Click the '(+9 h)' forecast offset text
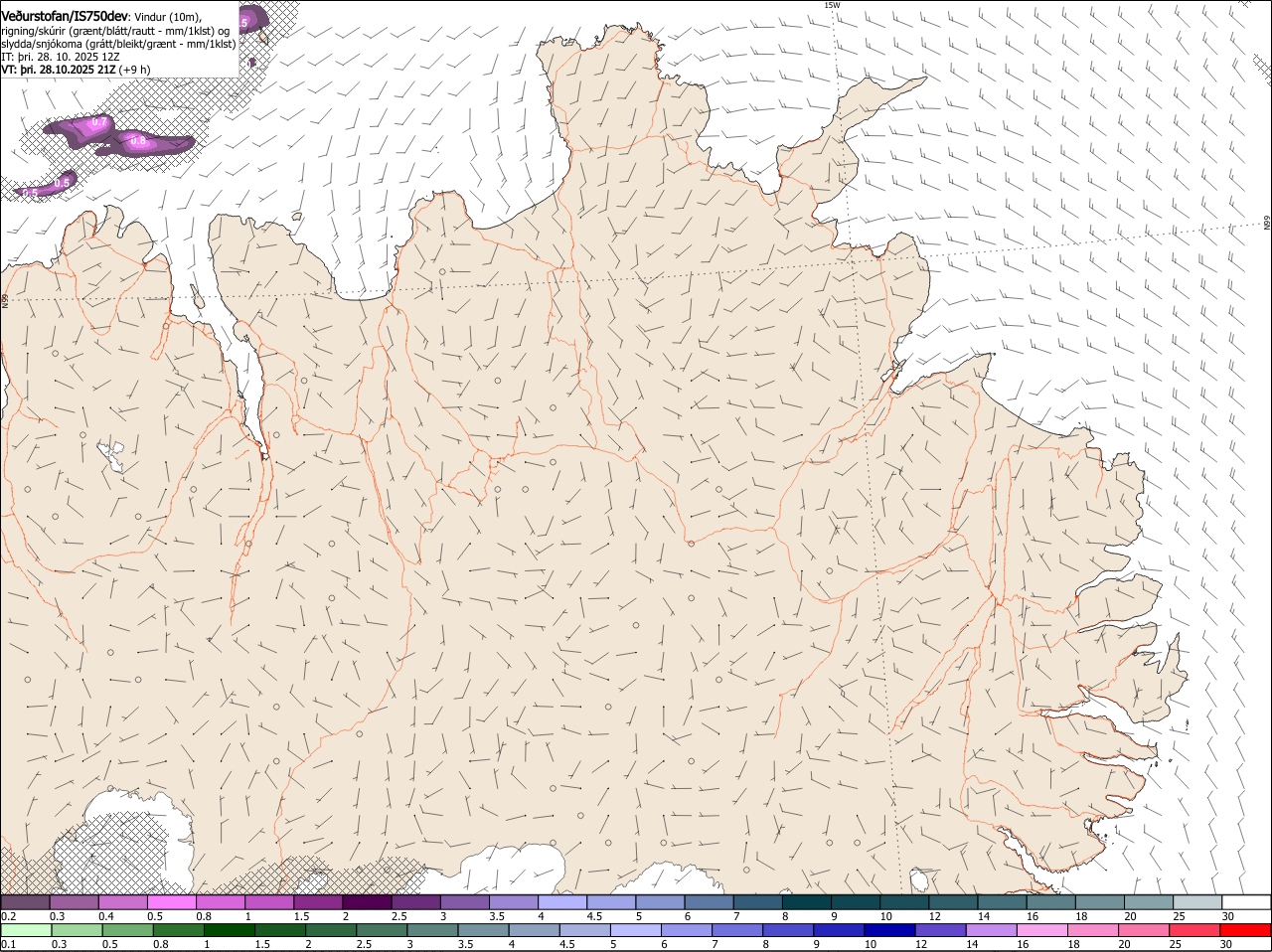Screen dimensions: 1272x952 [135, 70]
